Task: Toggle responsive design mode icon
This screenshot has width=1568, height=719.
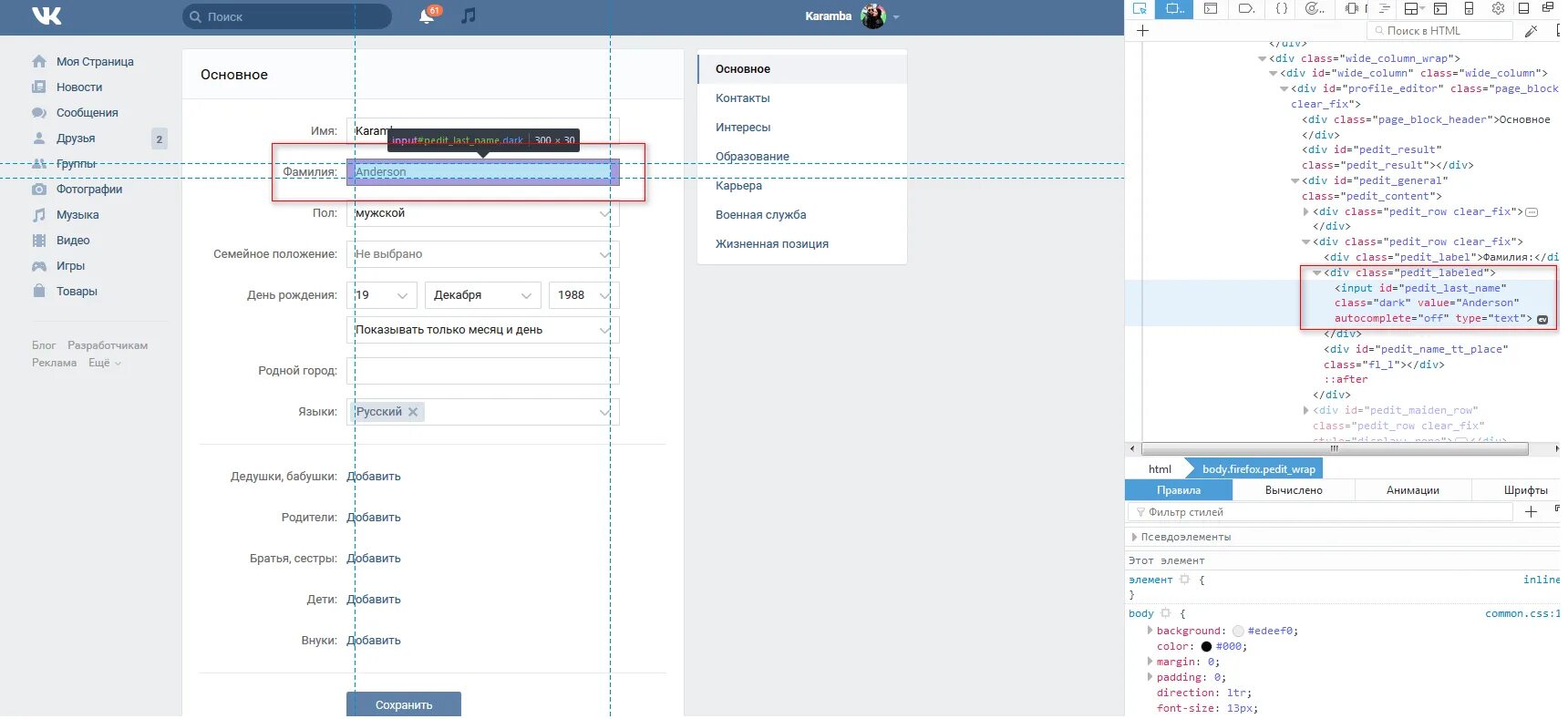Action: [1469, 8]
